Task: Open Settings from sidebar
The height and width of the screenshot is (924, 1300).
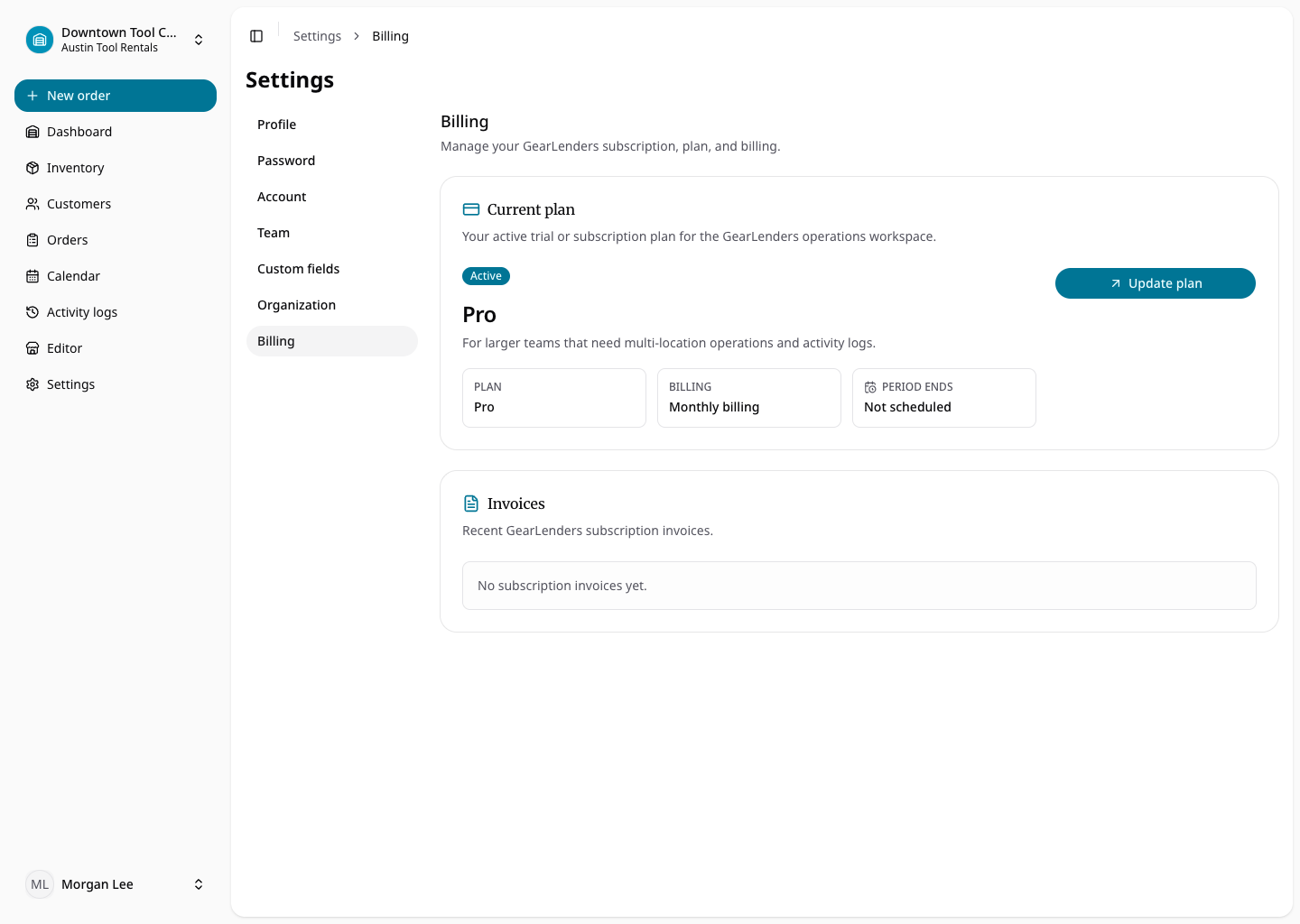Action: [x=116, y=384]
